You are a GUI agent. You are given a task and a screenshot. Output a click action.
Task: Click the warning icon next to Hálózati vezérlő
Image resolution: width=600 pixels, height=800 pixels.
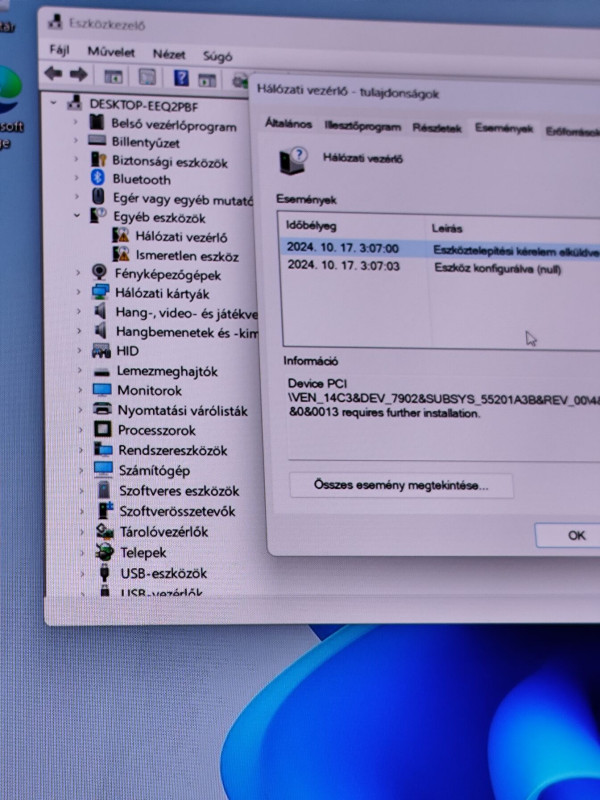coord(121,235)
